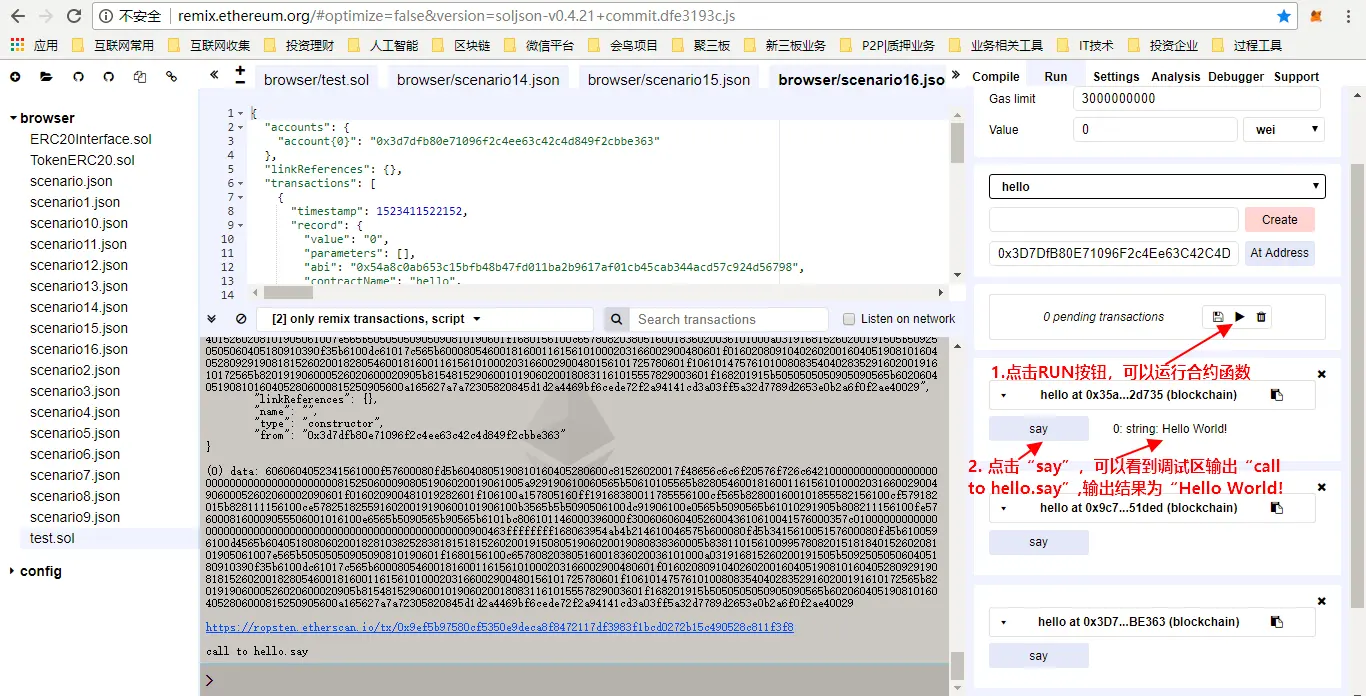Click say under hello at 0x3D7...BE363
This screenshot has width=1366, height=696.
click(x=1039, y=656)
